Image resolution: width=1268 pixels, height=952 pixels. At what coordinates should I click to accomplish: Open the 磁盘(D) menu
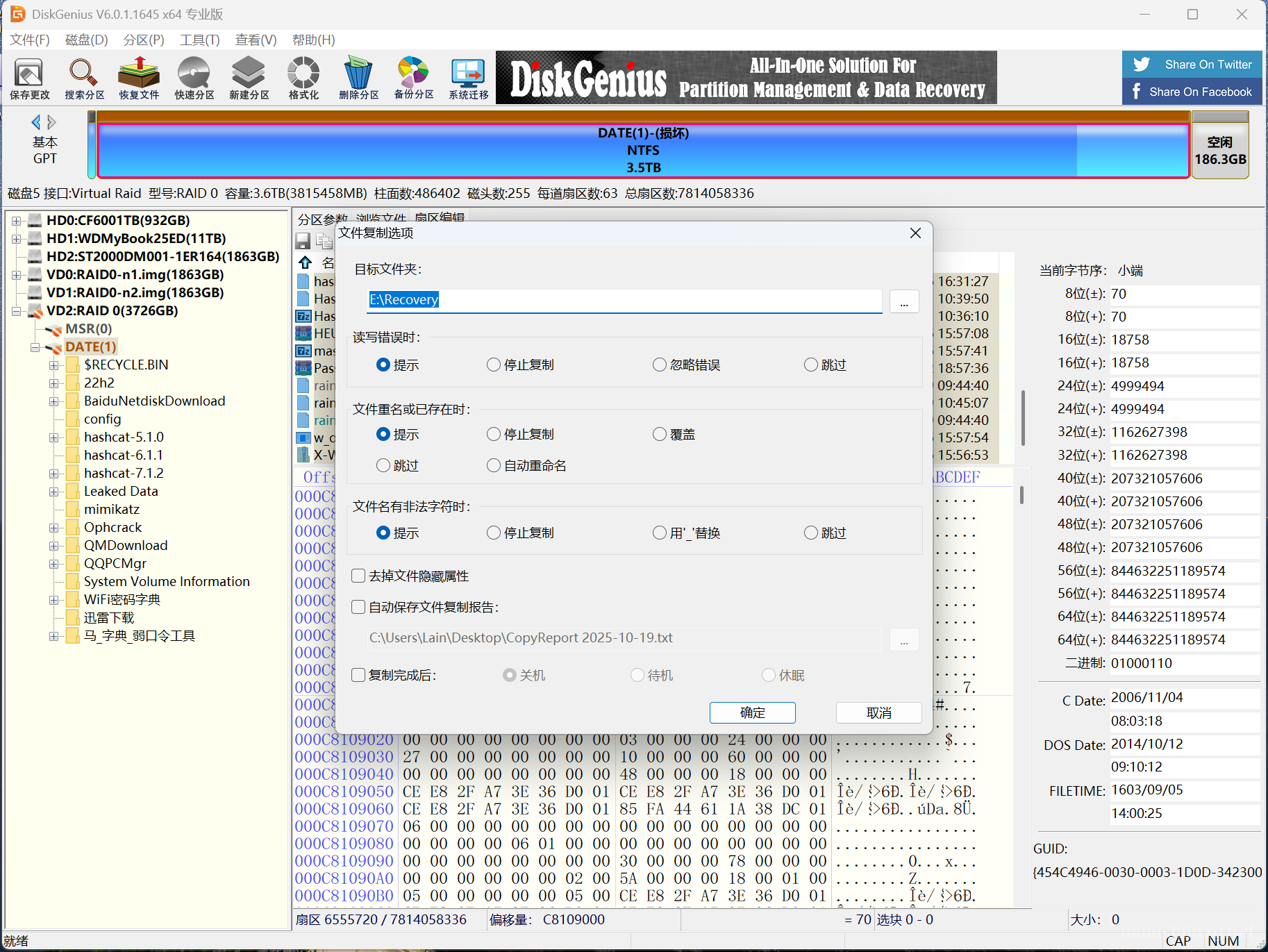pyautogui.click(x=86, y=40)
